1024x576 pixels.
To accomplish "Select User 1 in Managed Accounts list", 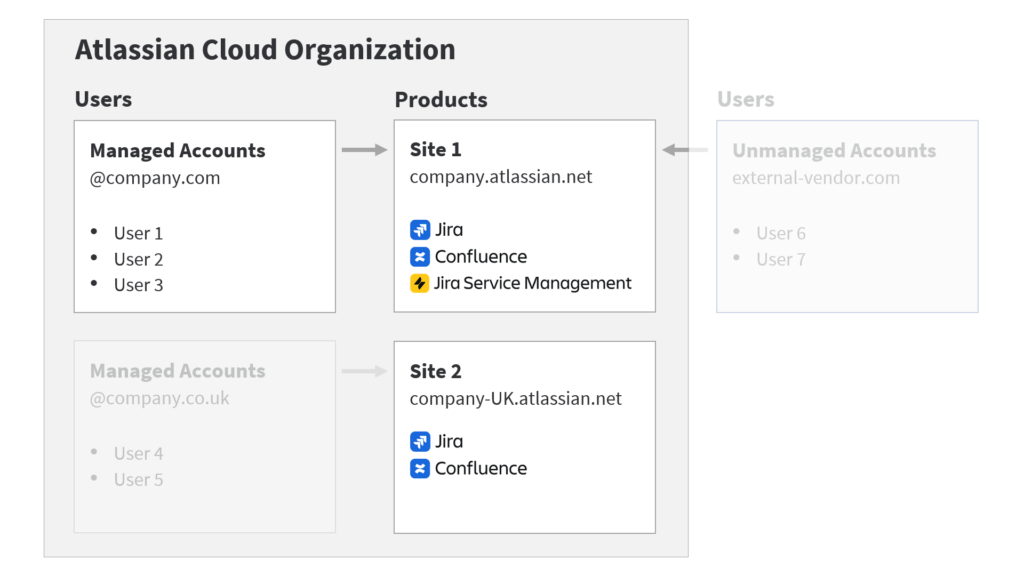I will point(138,233).
